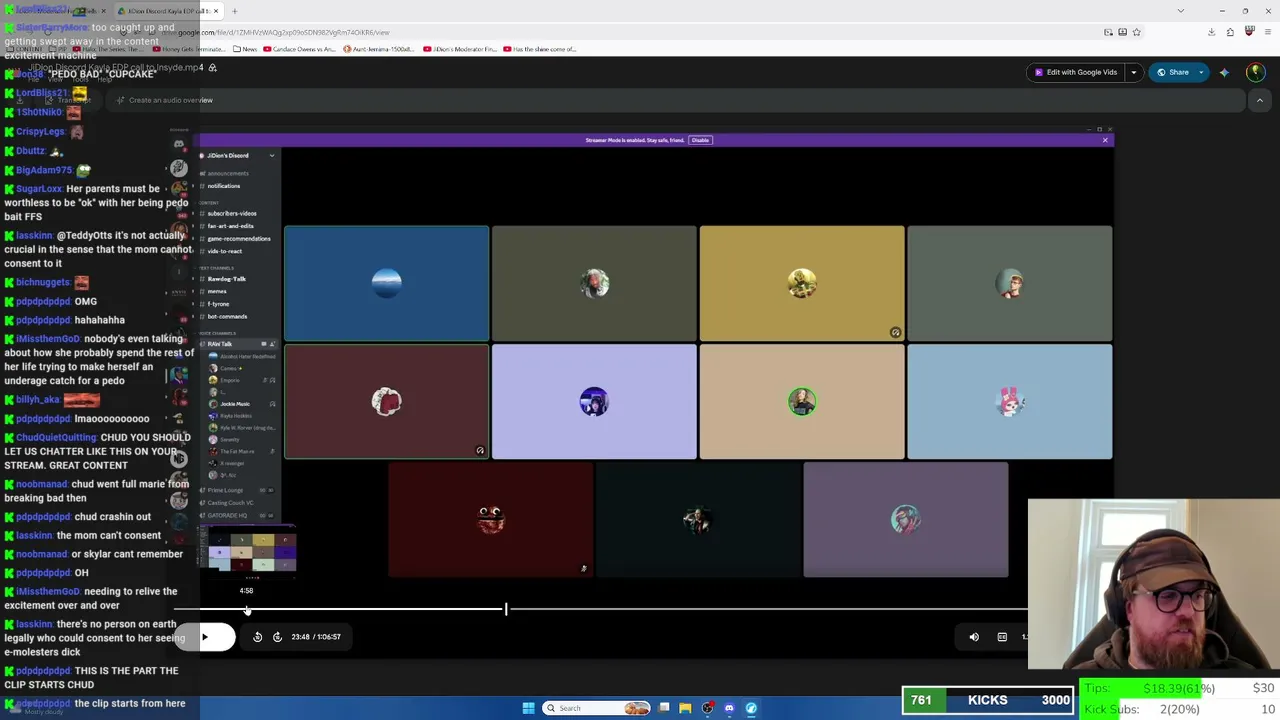
Task: Select the blue call tile with globe avatar
Action: tap(387, 284)
